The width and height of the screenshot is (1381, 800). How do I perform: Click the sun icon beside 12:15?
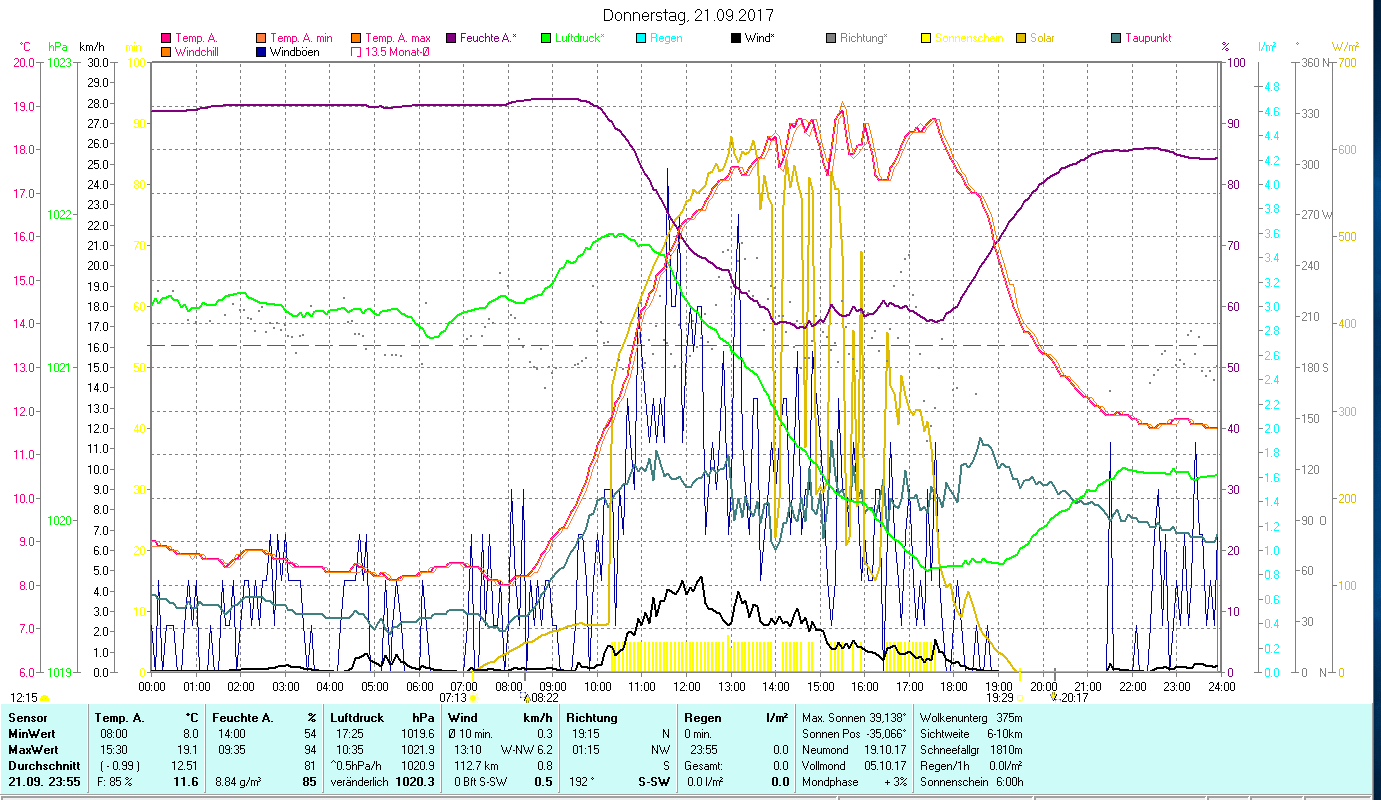44,698
